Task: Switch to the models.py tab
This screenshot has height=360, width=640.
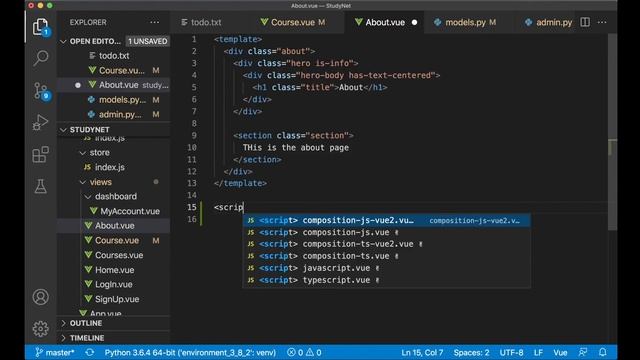Action: (x=465, y=22)
